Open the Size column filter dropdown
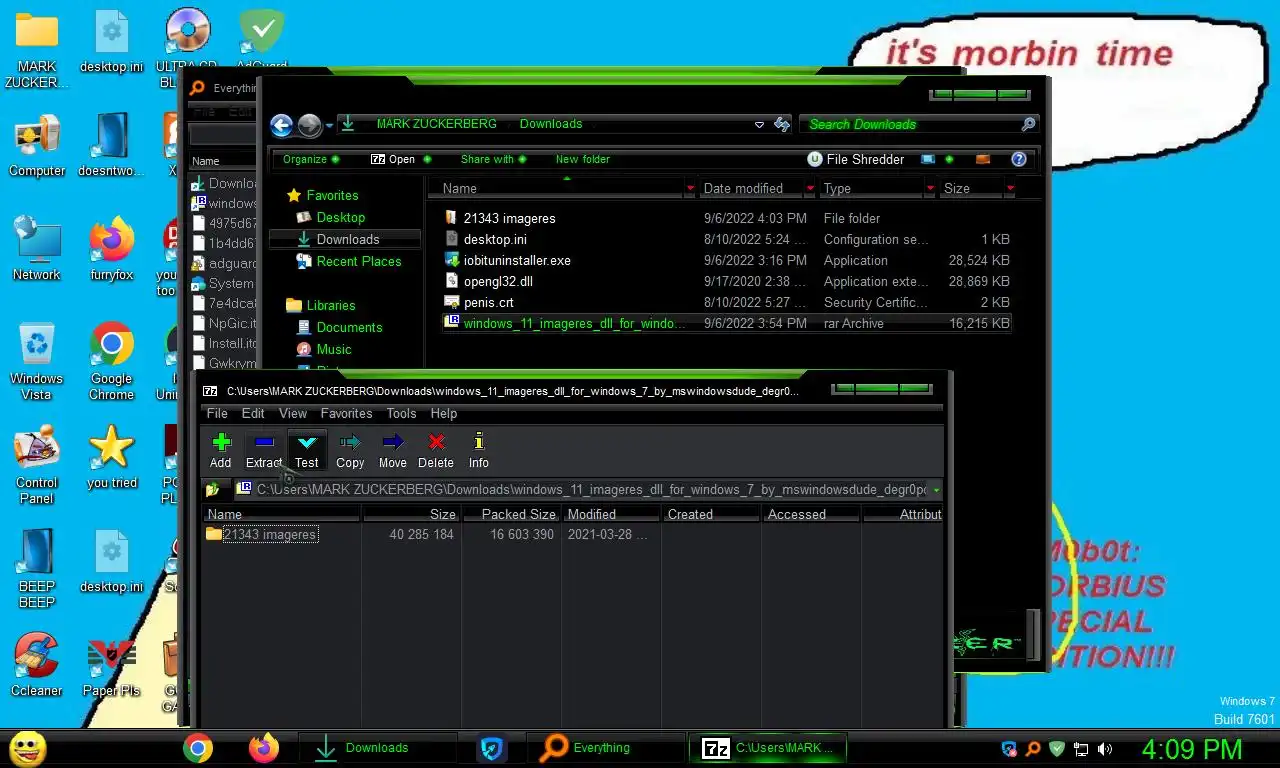This screenshot has width=1280, height=768. tap(1010, 188)
